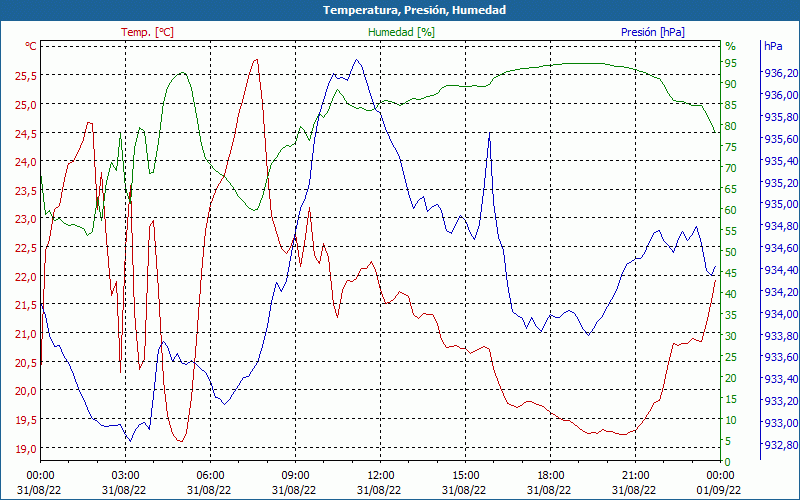Click the 935,60 pressure axis value
The height and width of the screenshot is (500, 800).
coord(781,139)
